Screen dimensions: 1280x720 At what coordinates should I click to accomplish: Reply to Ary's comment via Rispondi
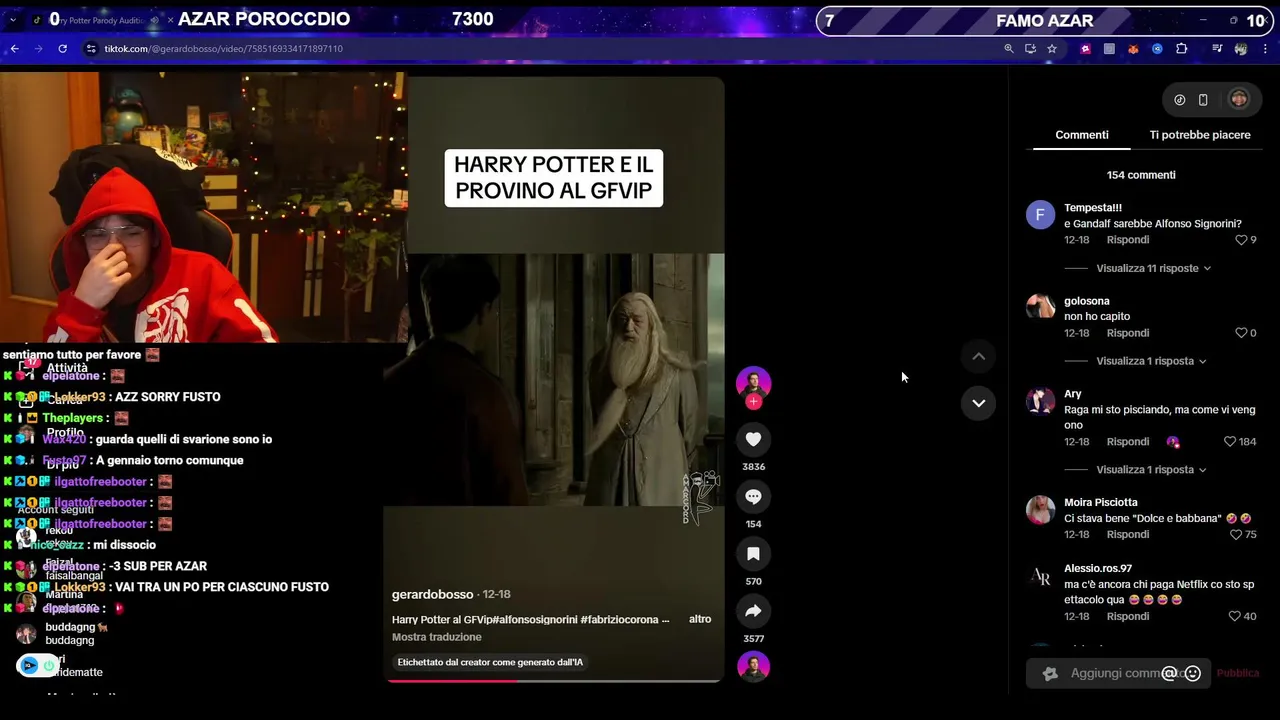(1128, 441)
